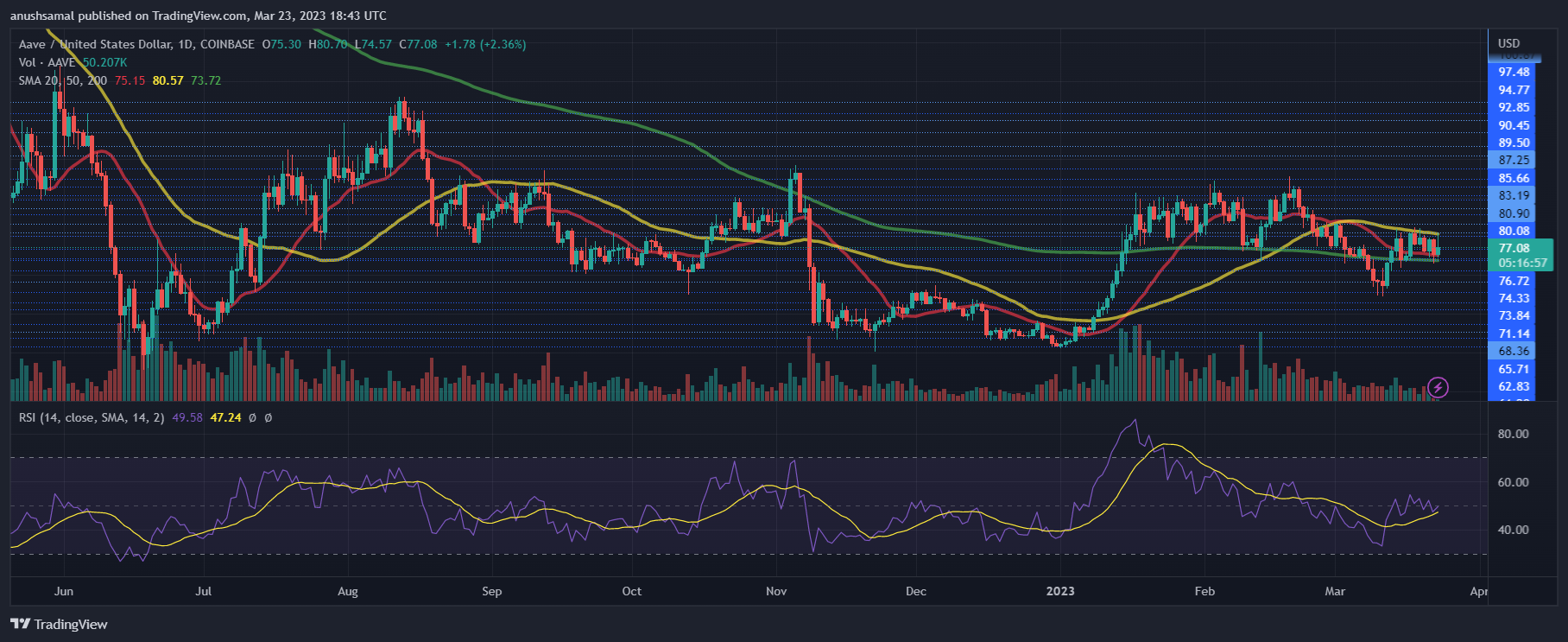Click the 74.33 price level label
Screen dimensions: 1568x642
[1514, 298]
